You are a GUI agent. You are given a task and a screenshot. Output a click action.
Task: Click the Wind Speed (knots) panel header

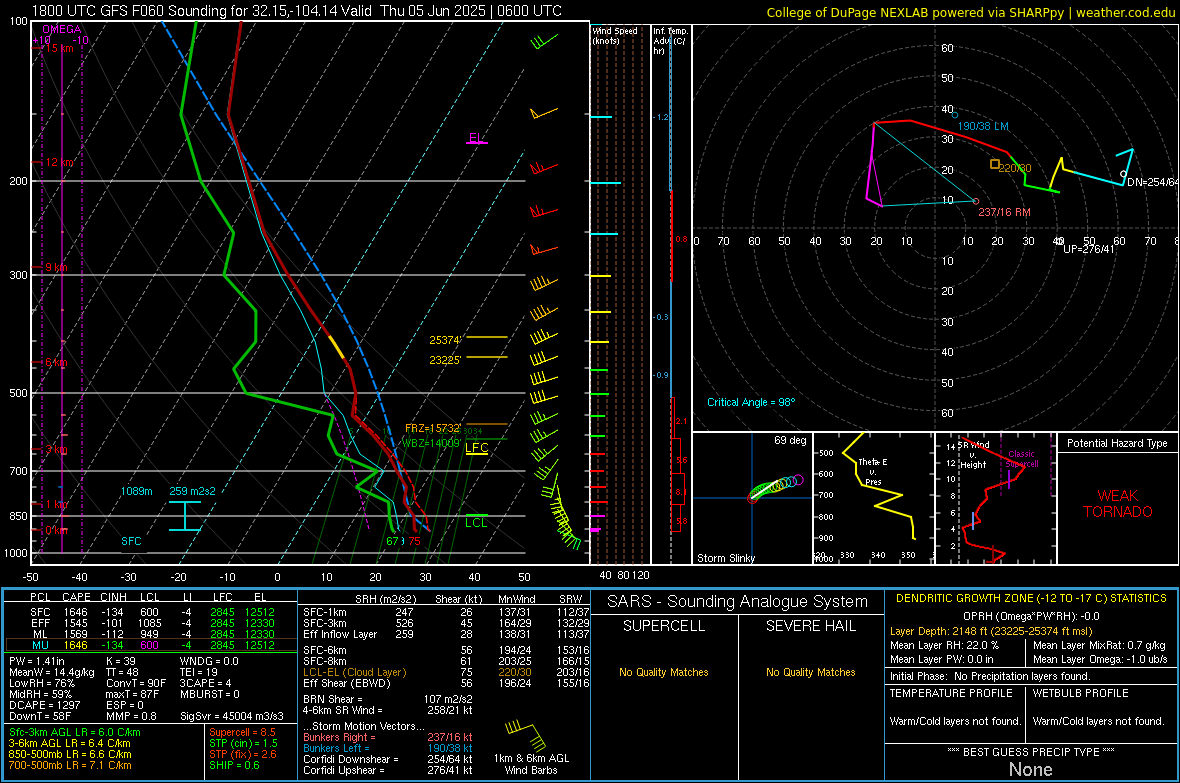point(614,35)
